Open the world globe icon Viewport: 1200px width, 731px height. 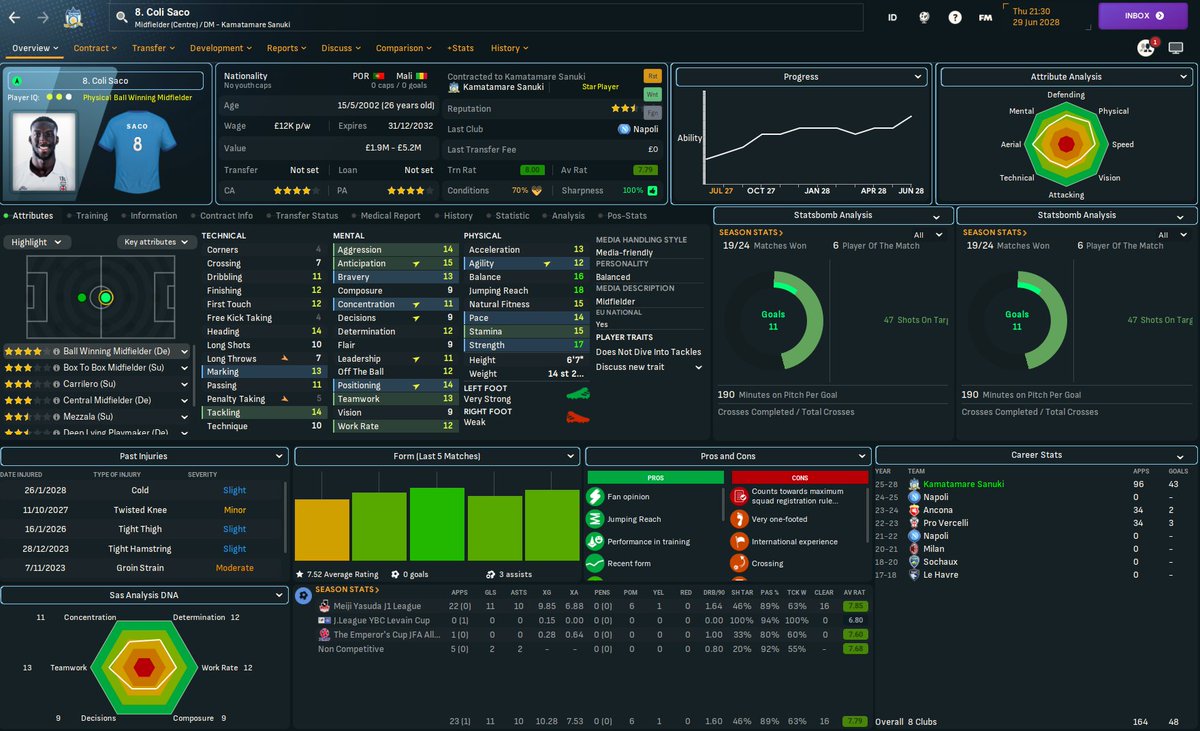pyautogui.click(x=925, y=17)
